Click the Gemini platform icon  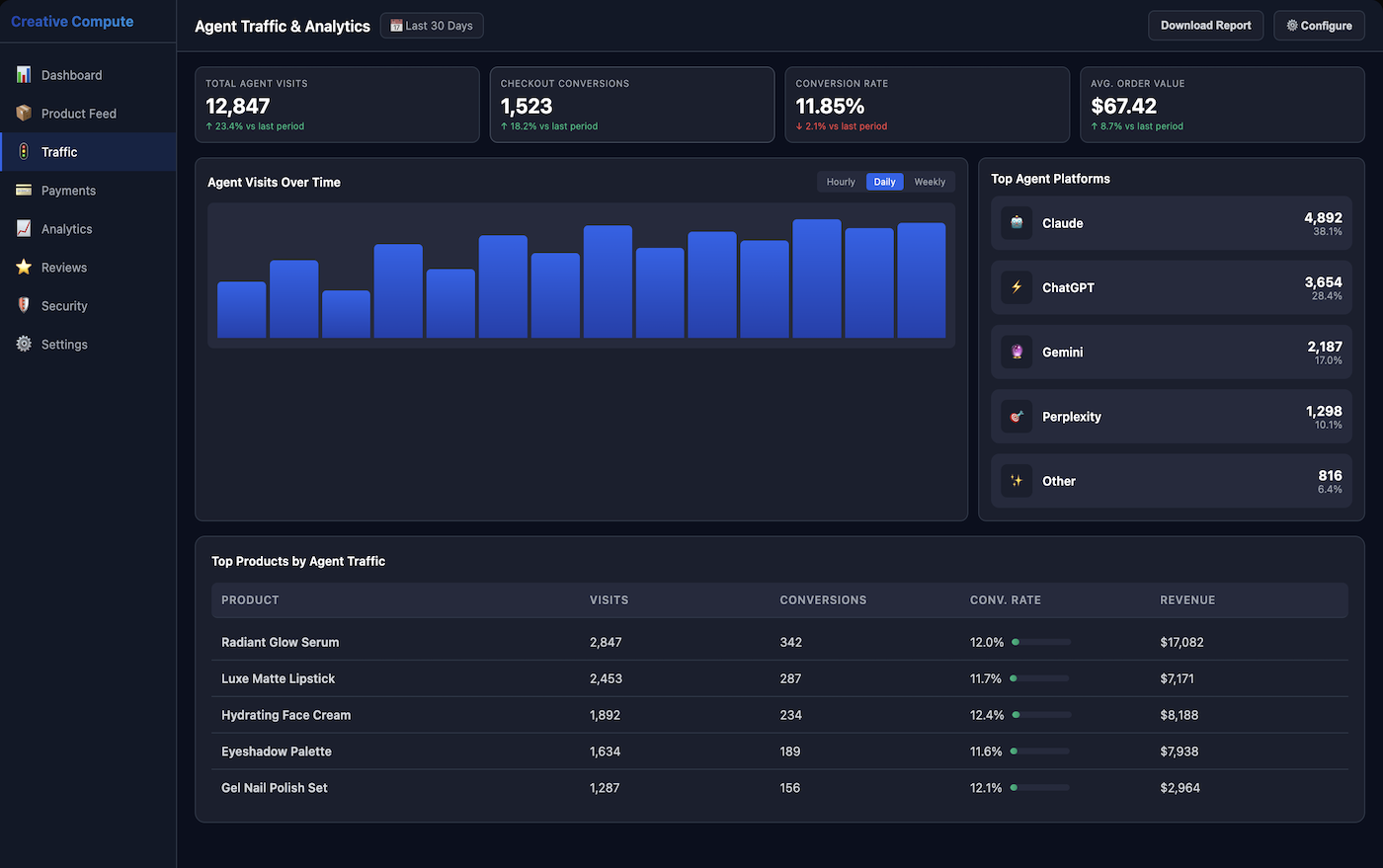1017,352
